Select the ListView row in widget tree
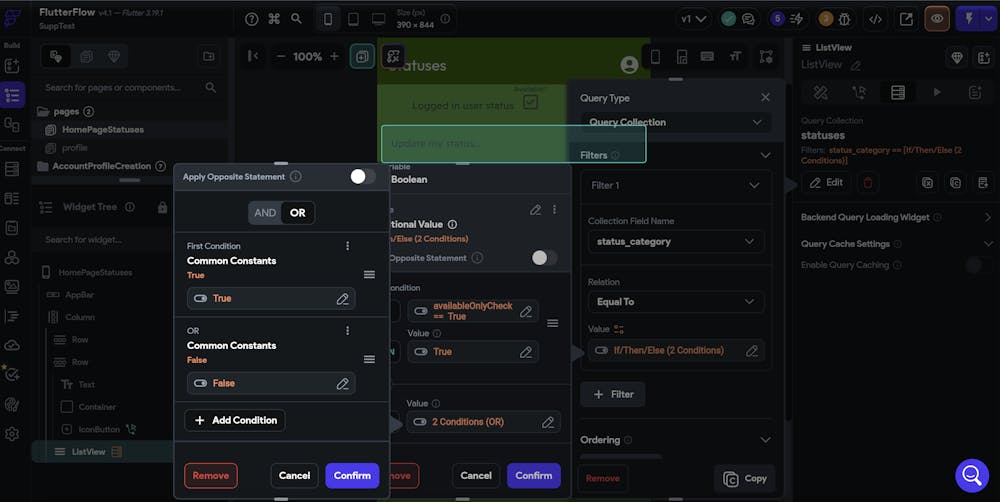Screen dimensions: 1000x502 [102, 452]
